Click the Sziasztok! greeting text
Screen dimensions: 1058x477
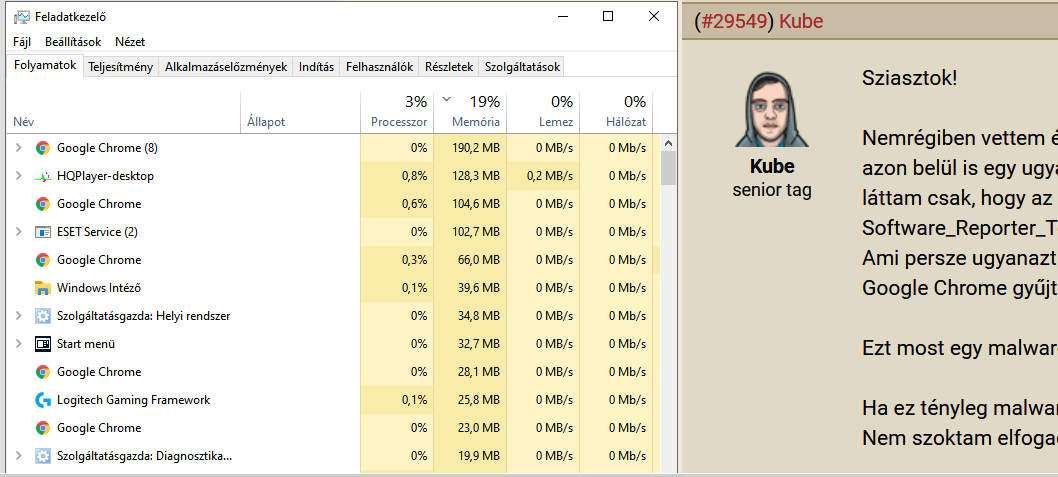coord(910,78)
